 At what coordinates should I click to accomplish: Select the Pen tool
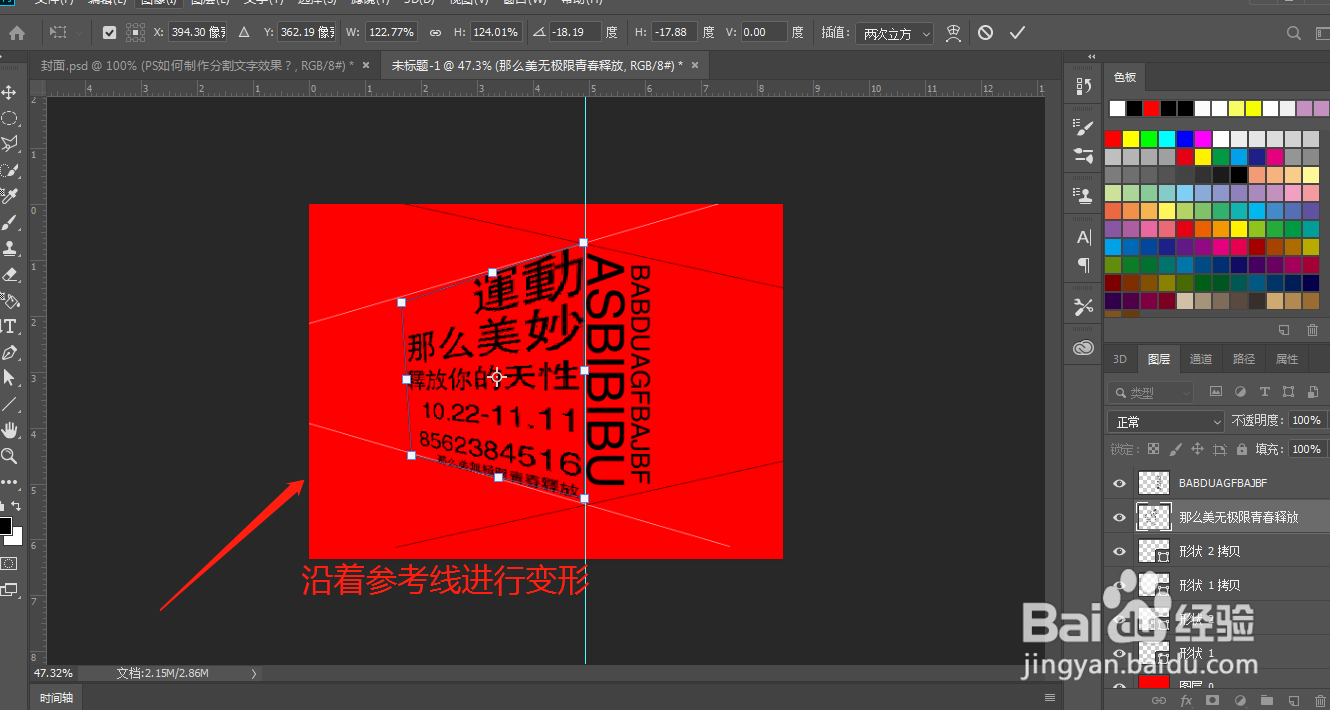(x=9, y=352)
